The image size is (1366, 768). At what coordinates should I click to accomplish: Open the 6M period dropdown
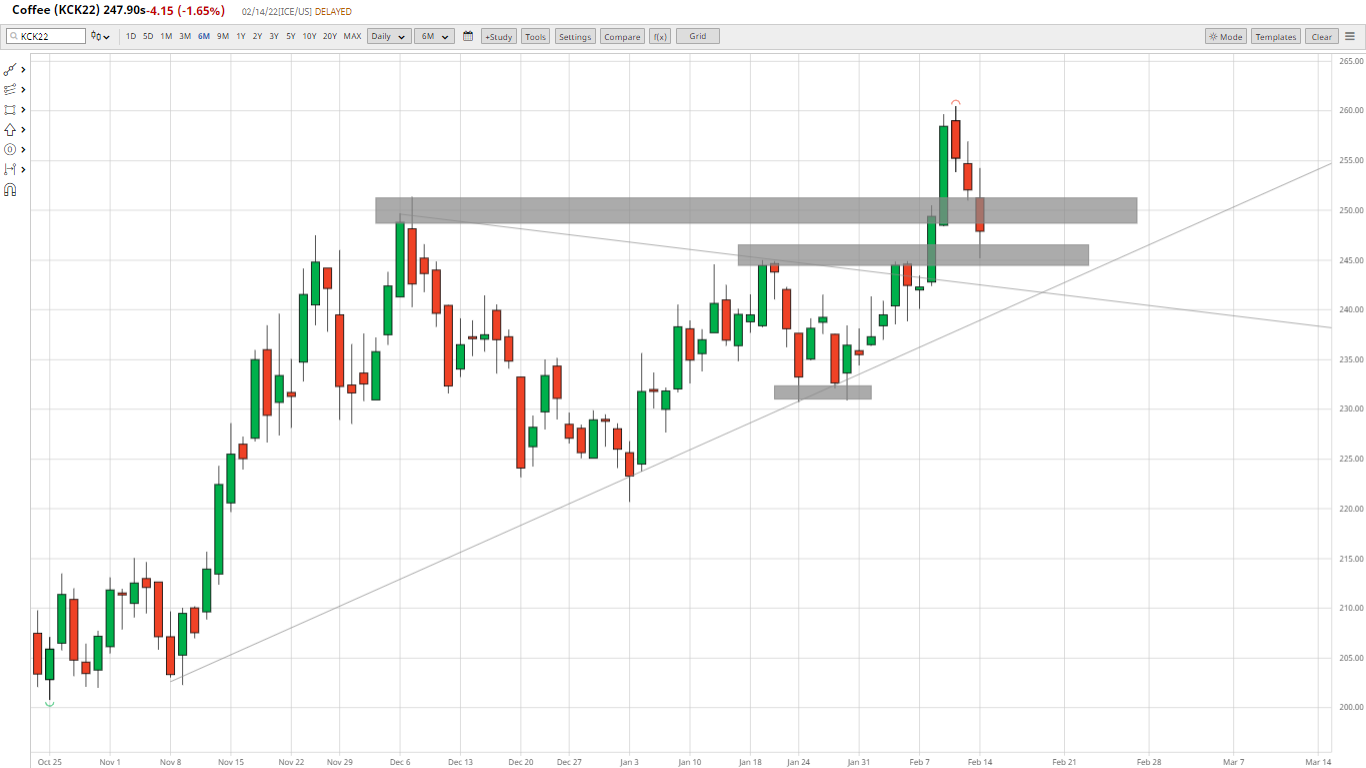(434, 36)
